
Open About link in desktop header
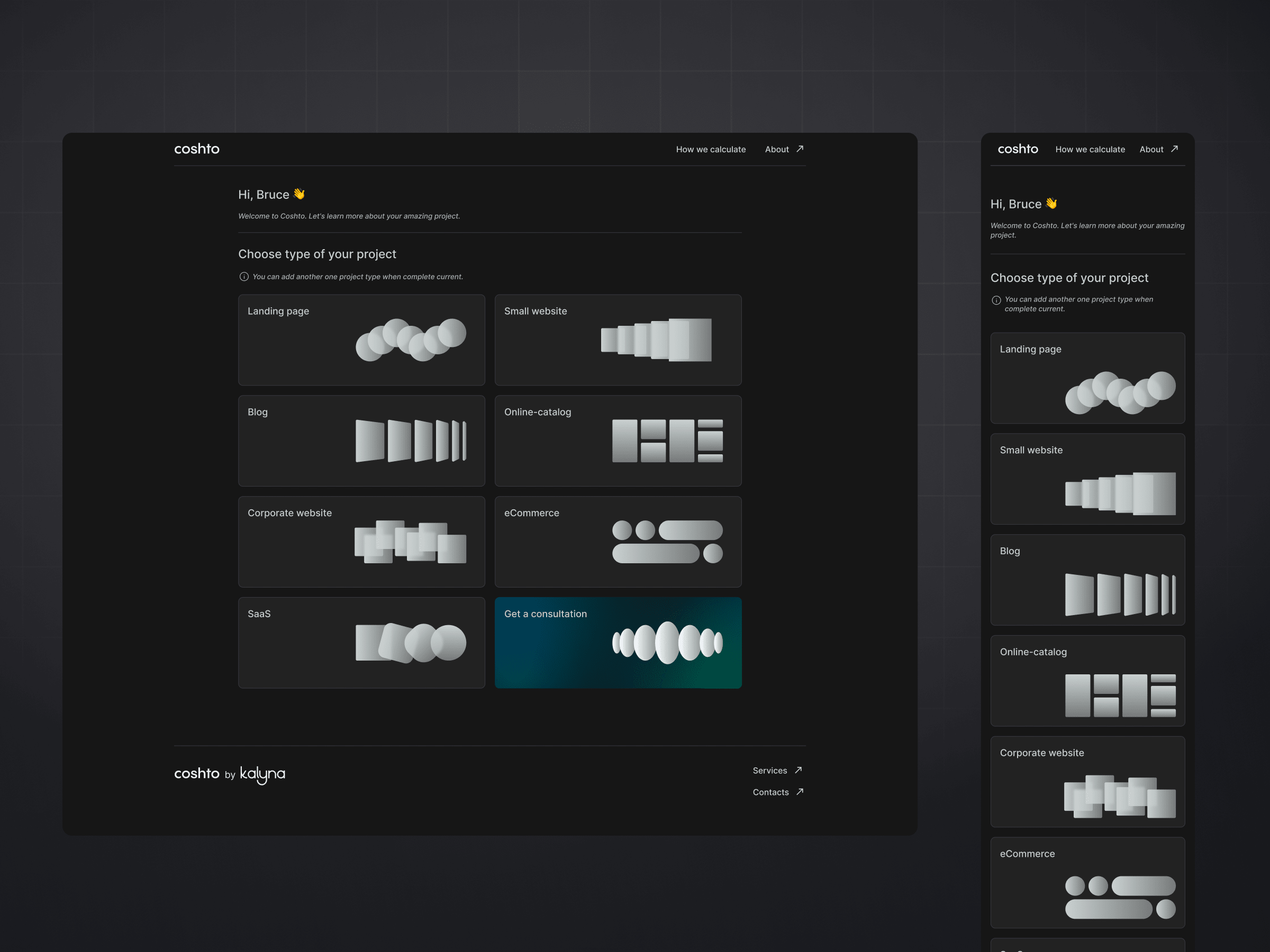777,149
